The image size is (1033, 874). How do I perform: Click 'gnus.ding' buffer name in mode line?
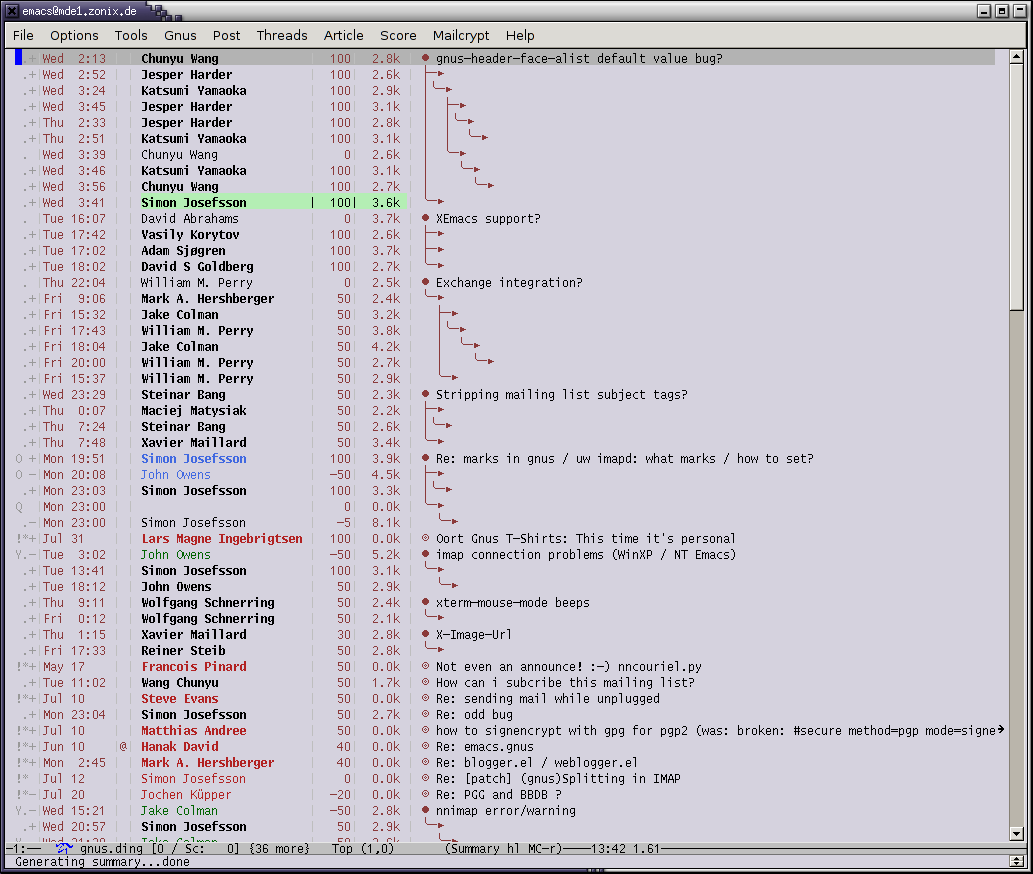point(111,848)
